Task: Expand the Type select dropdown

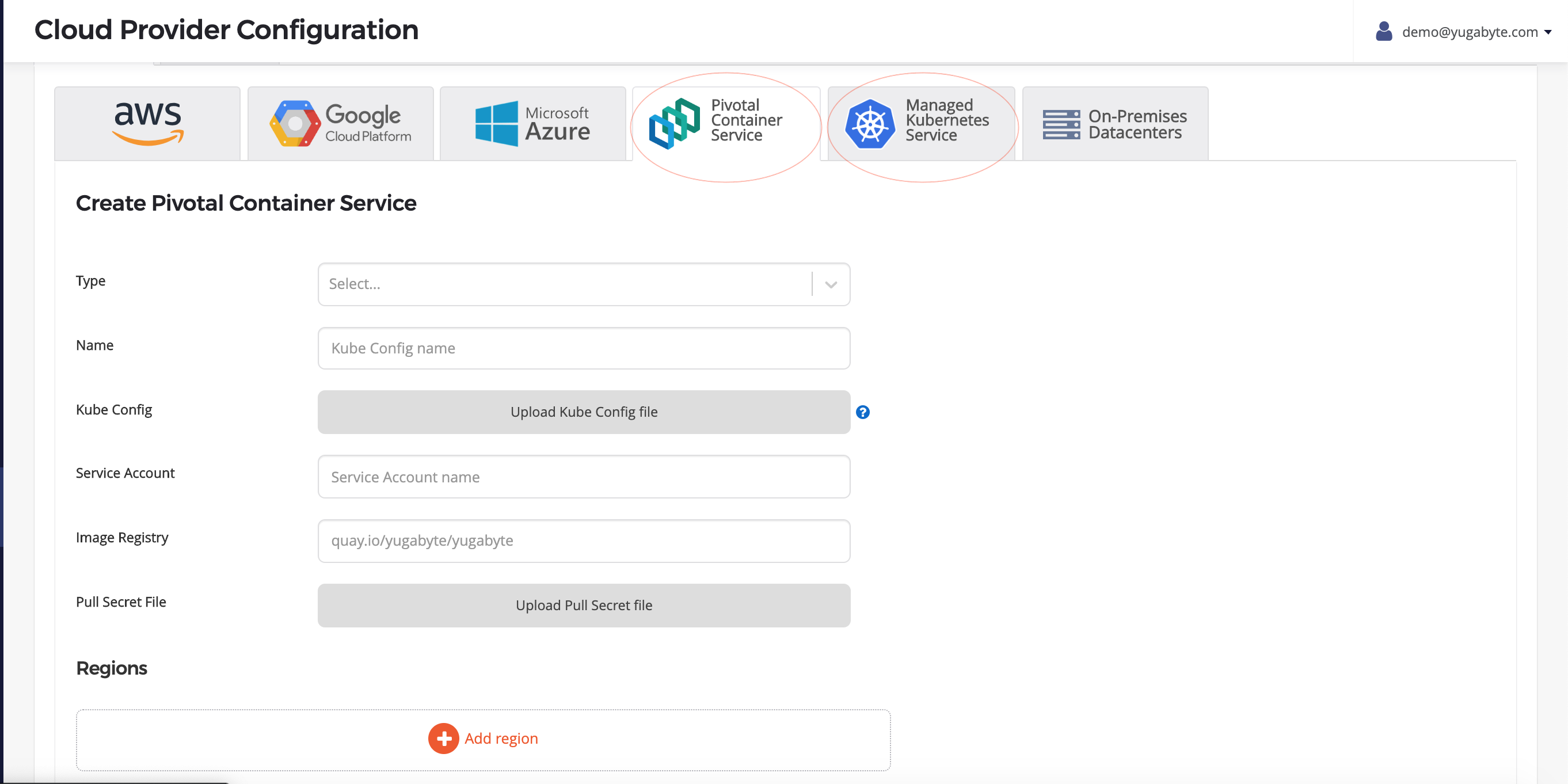Action: pyautogui.click(x=584, y=284)
